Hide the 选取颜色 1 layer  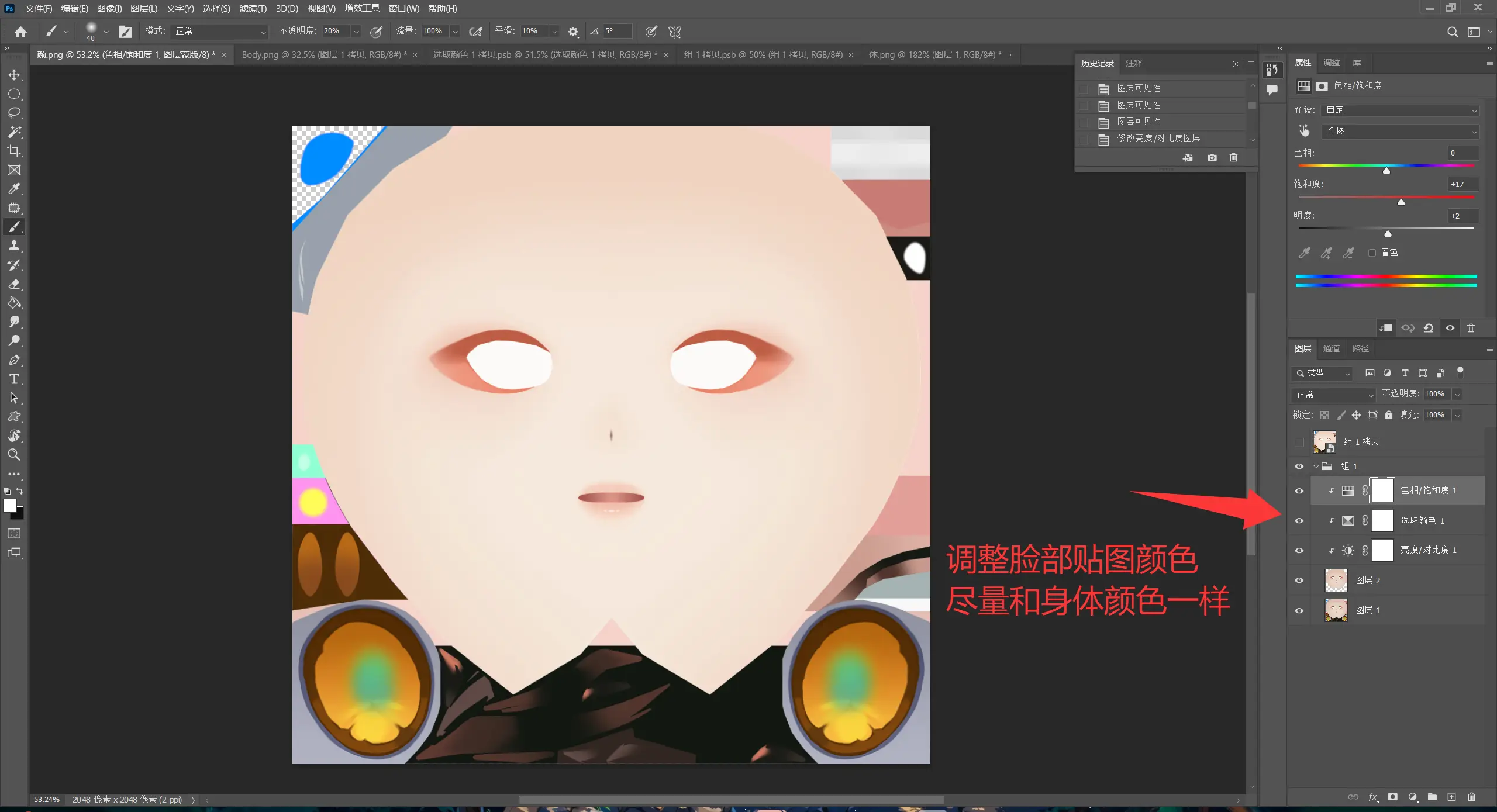click(1299, 520)
